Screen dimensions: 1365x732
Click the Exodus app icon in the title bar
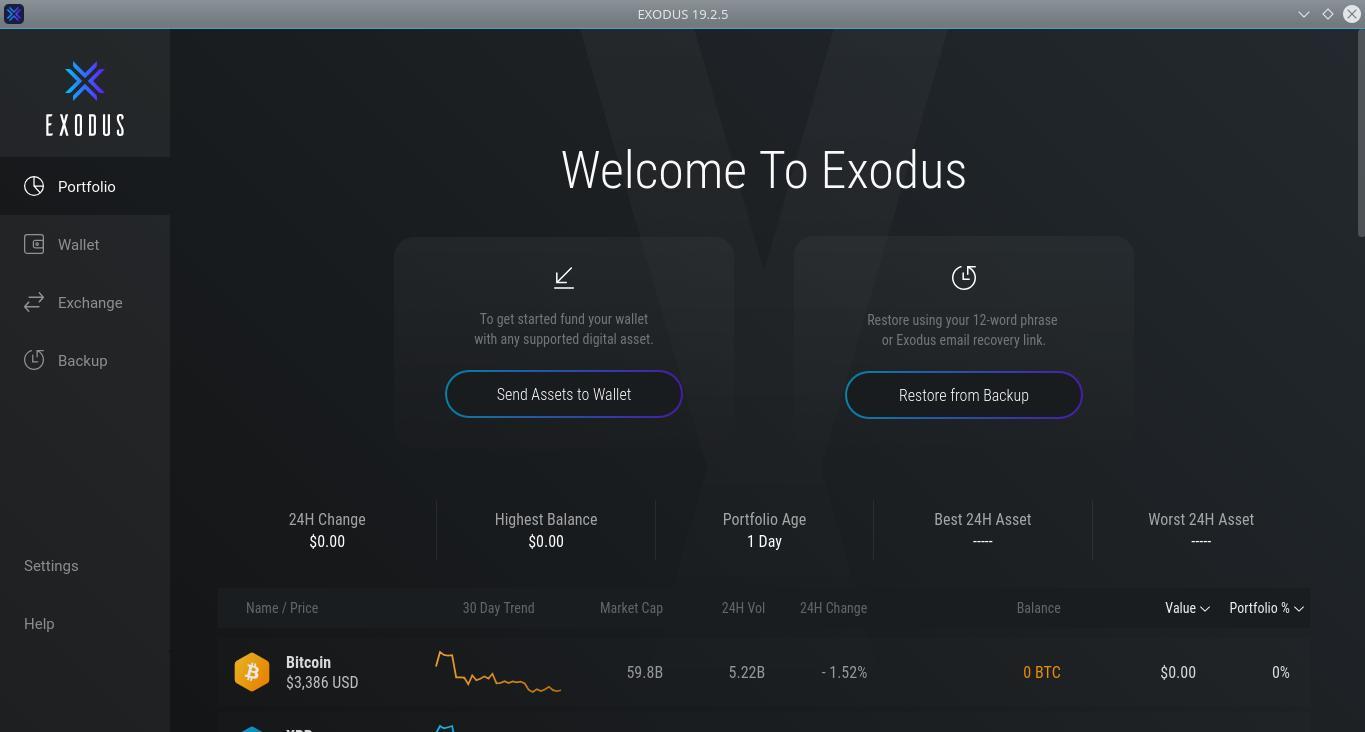(x=14, y=14)
